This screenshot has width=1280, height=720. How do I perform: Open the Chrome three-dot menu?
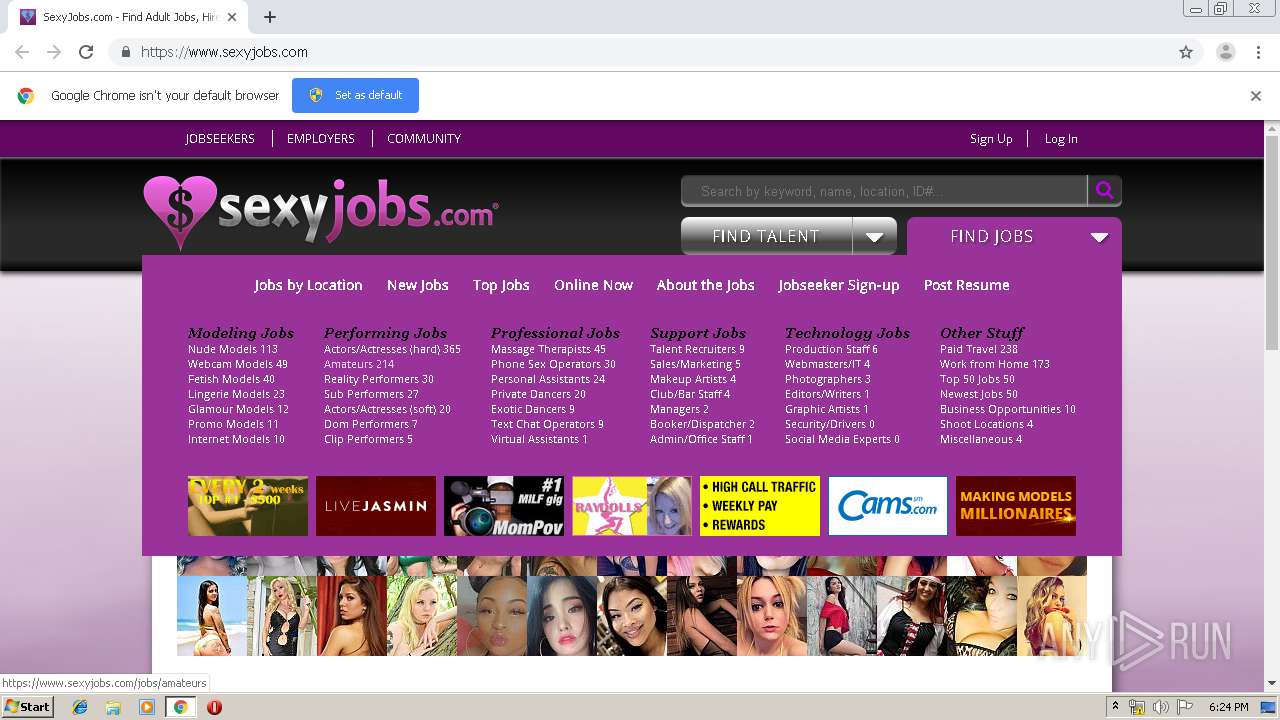[1258, 52]
